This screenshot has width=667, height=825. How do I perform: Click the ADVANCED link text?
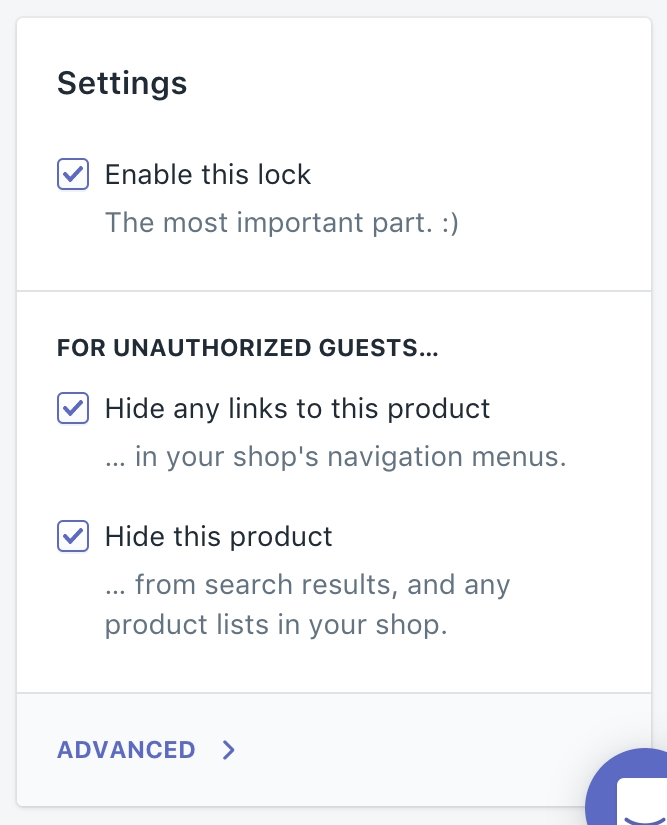coord(126,750)
